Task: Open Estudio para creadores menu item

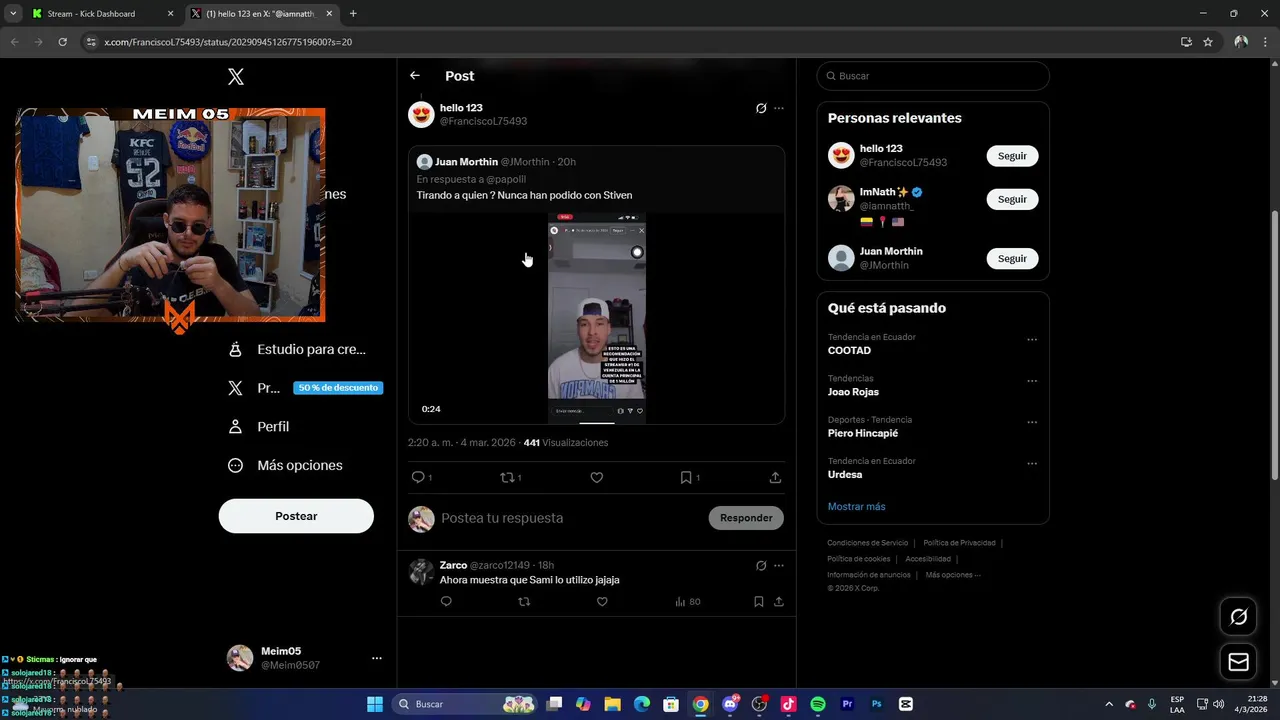Action: [297, 349]
